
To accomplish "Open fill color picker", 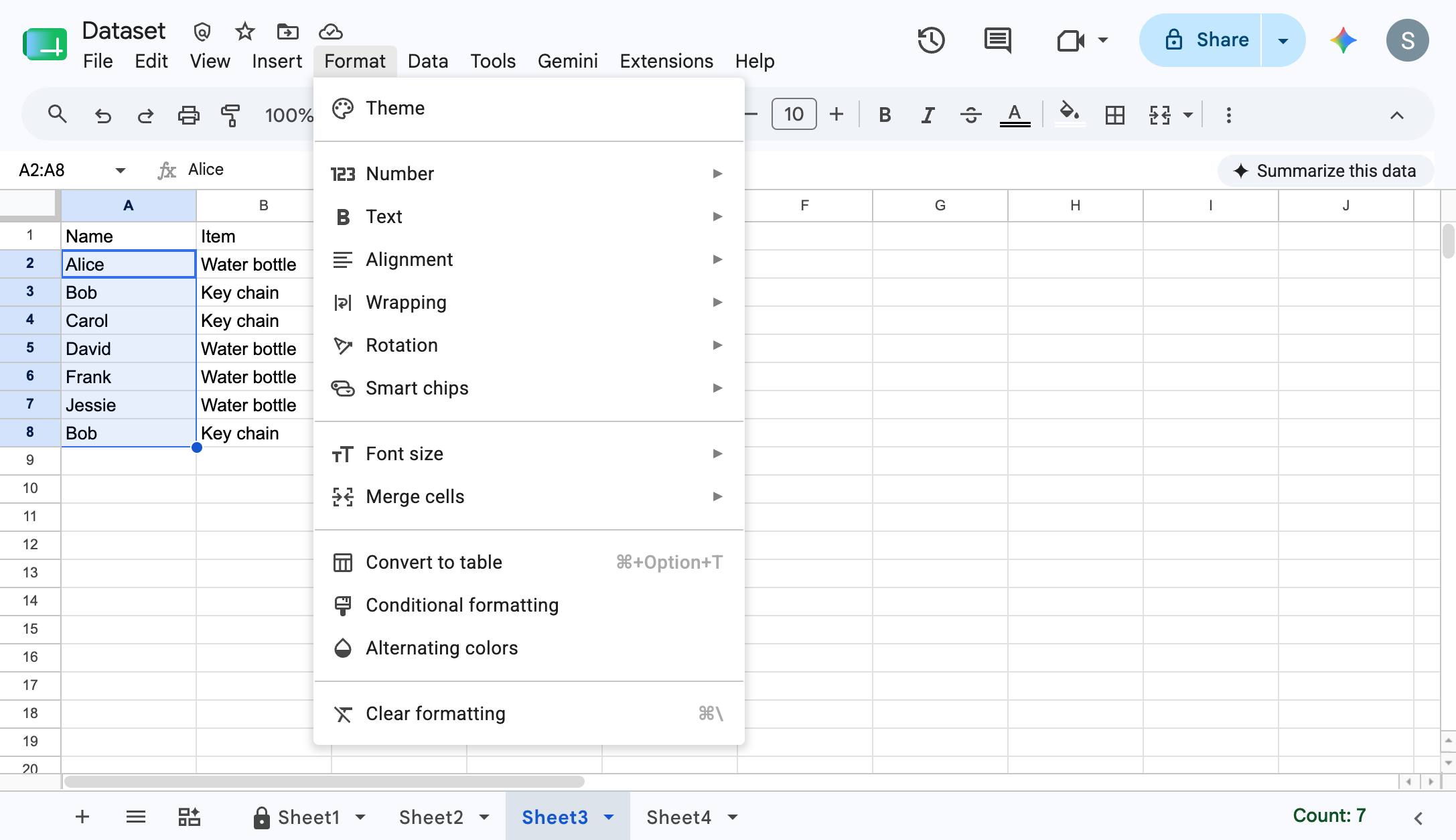I will coord(1070,113).
